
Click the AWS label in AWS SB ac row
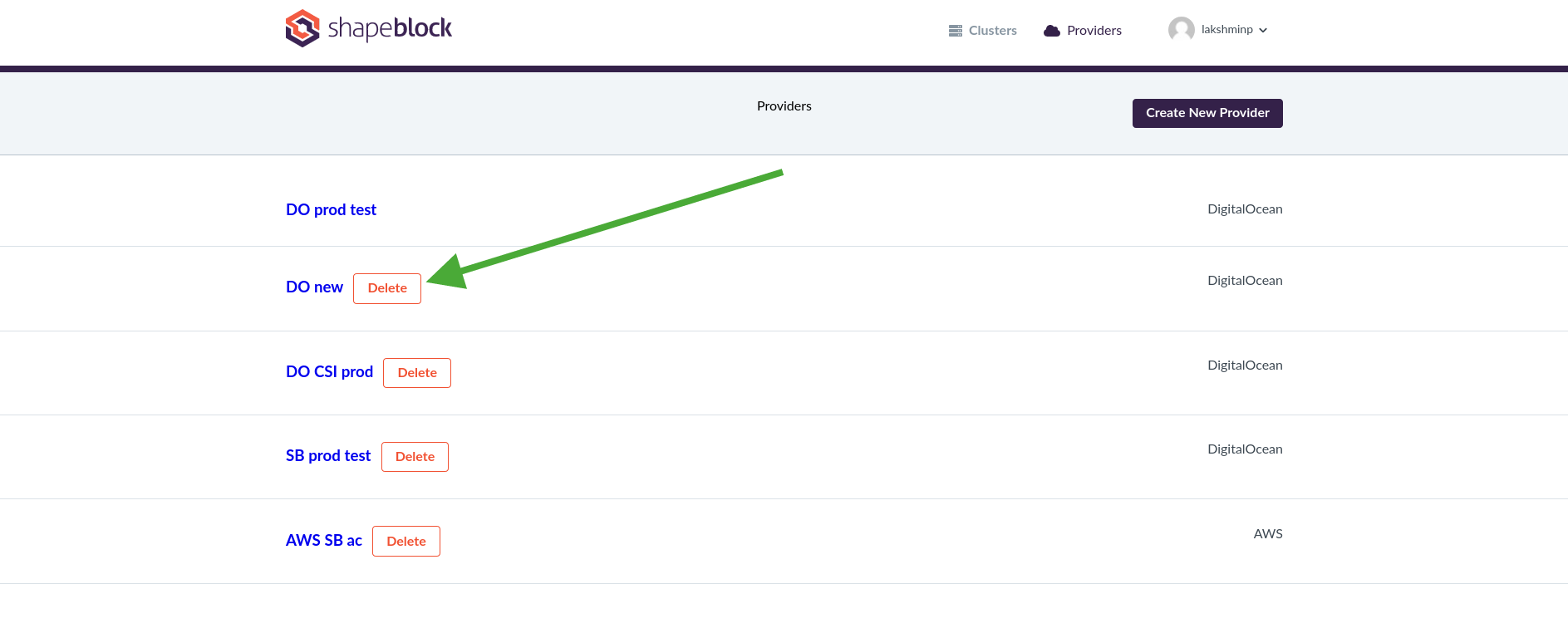1268,534
